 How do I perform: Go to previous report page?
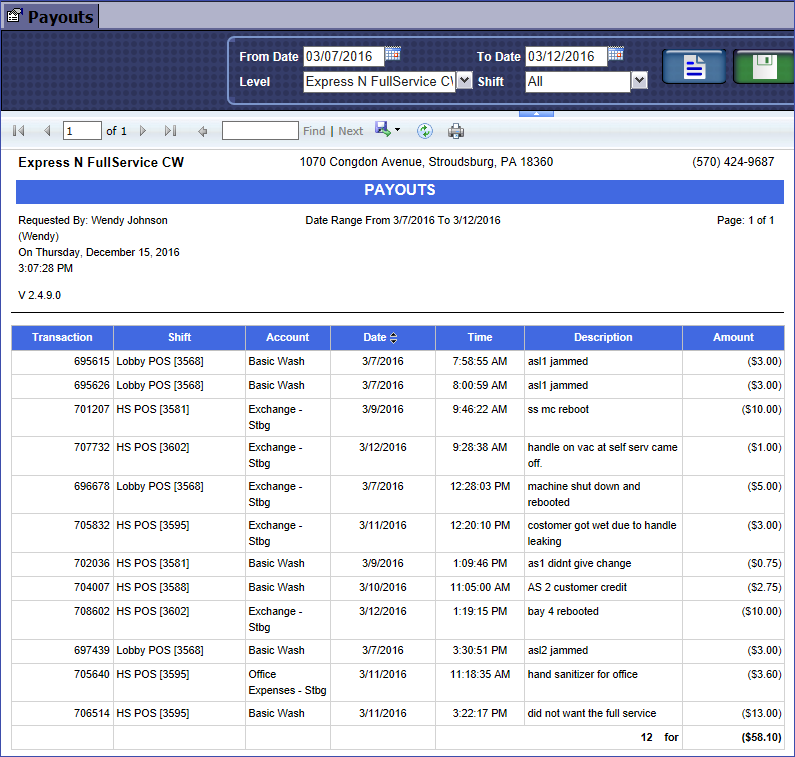pyautogui.click(x=46, y=131)
